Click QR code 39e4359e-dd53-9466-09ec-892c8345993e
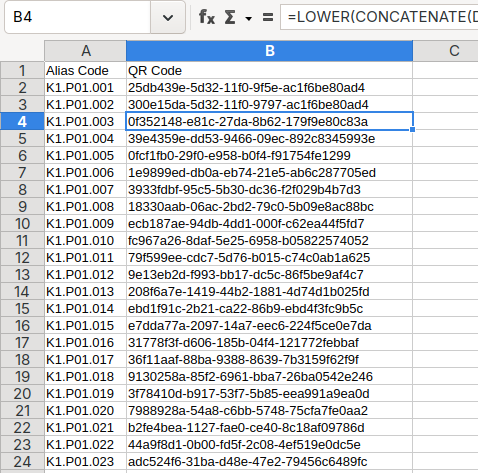The width and height of the screenshot is (478, 473). (270, 139)
